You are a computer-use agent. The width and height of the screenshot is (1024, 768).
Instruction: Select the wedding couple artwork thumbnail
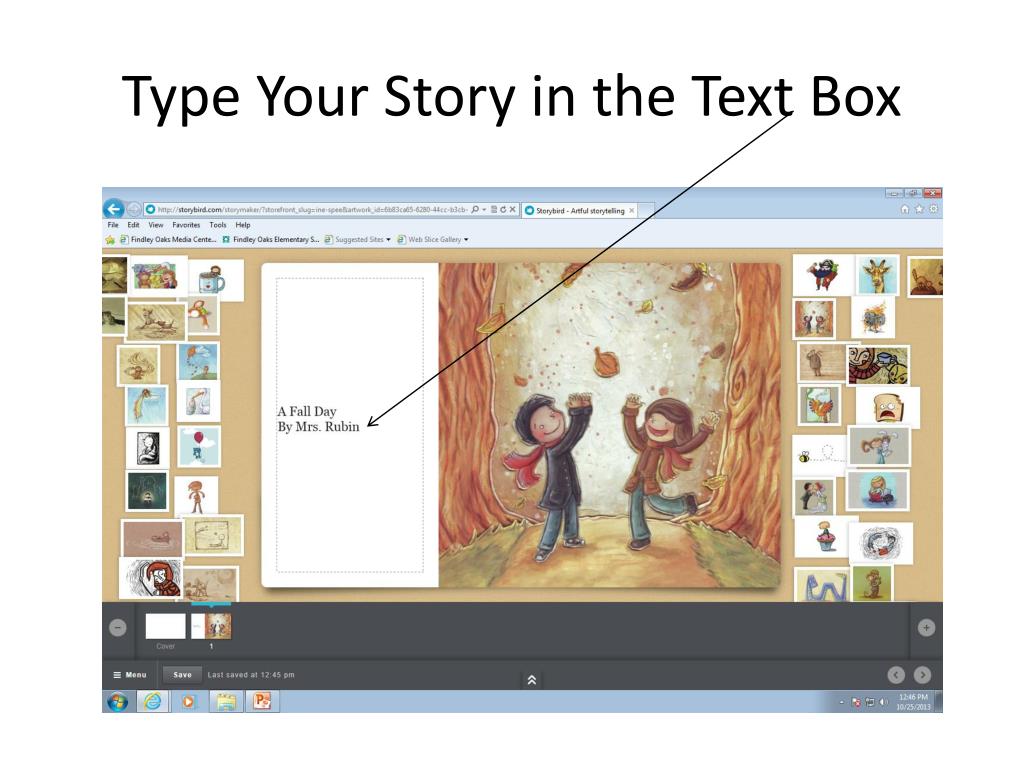[x=814, y=496]
